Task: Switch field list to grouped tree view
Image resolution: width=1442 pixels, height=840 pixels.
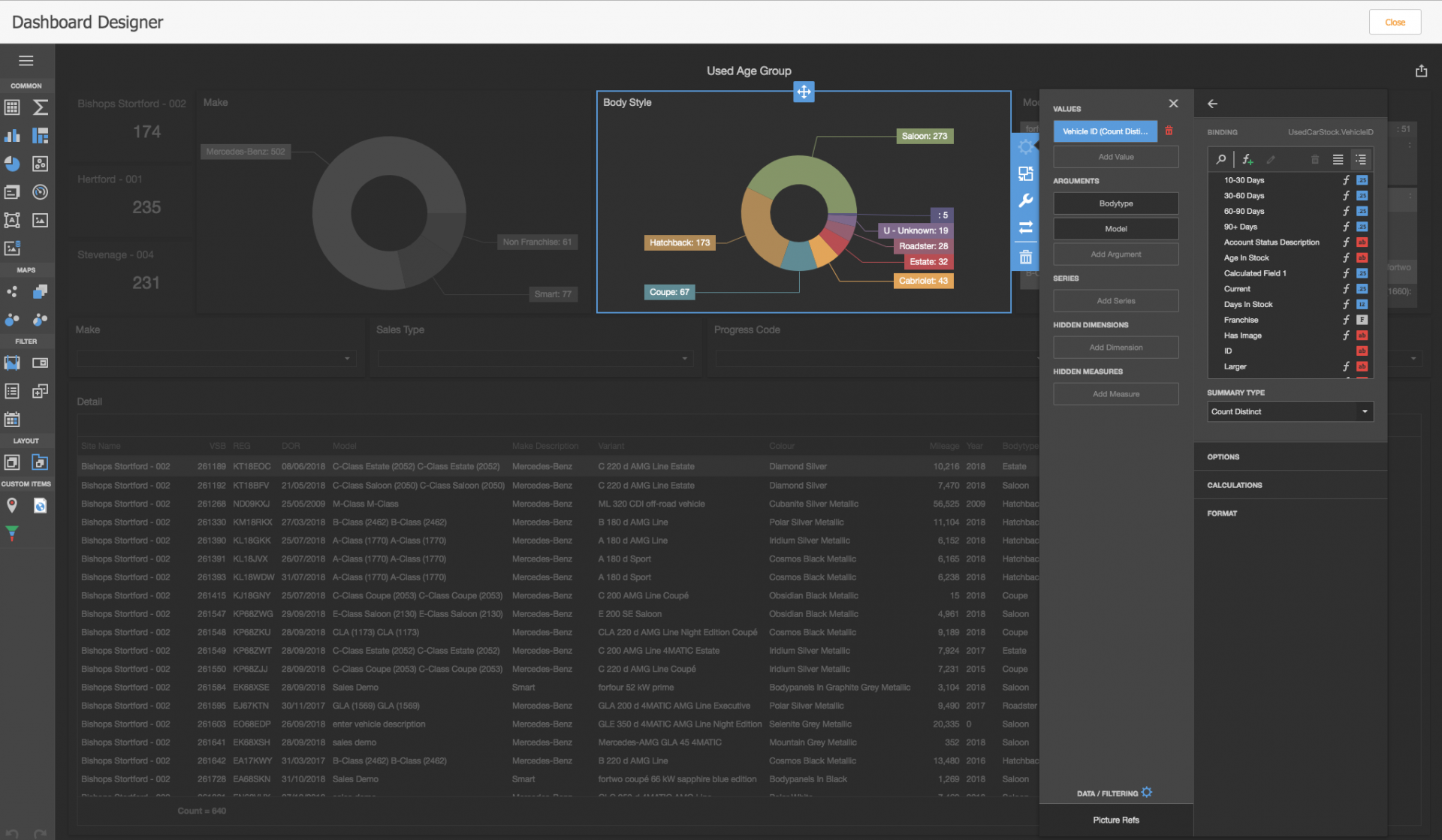Action: coord(1360,159)
